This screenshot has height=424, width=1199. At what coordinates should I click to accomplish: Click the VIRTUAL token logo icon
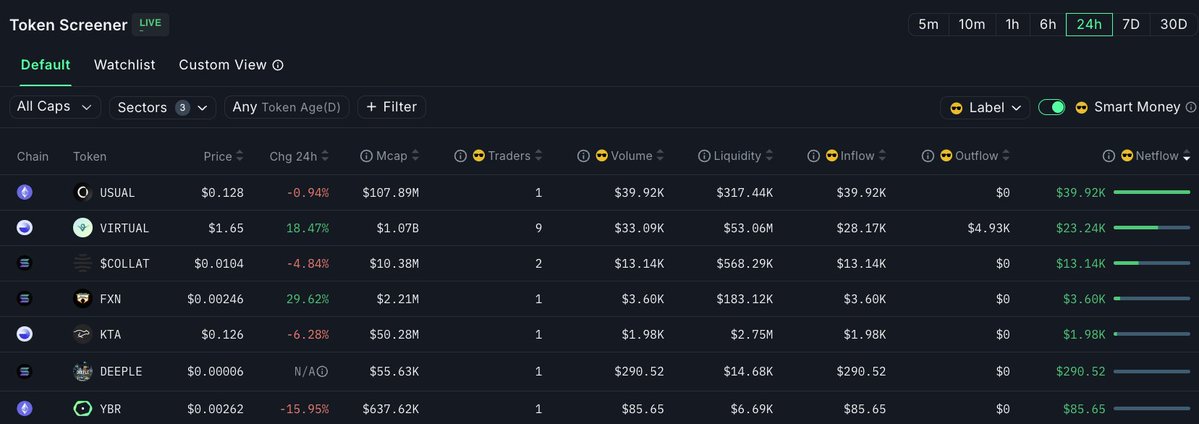click(83, 228)
